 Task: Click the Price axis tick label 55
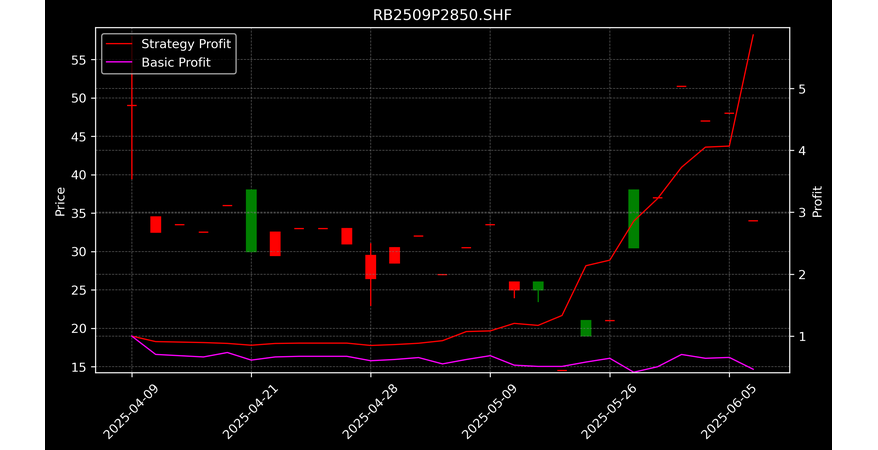click(79, 60)
